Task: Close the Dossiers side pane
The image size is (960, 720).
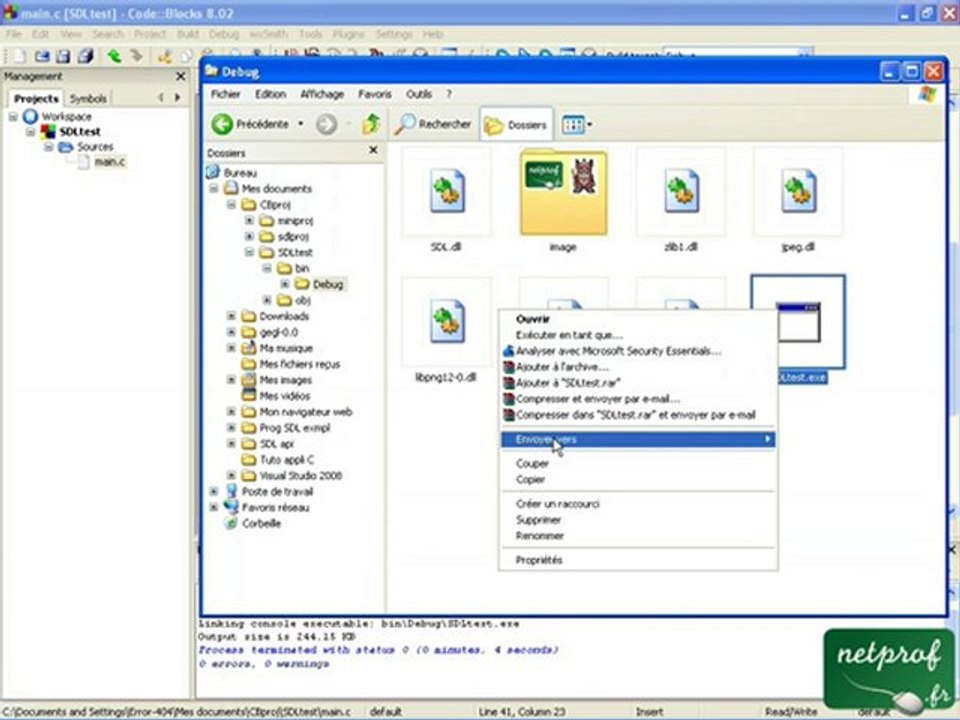Action: click(373, 150)
